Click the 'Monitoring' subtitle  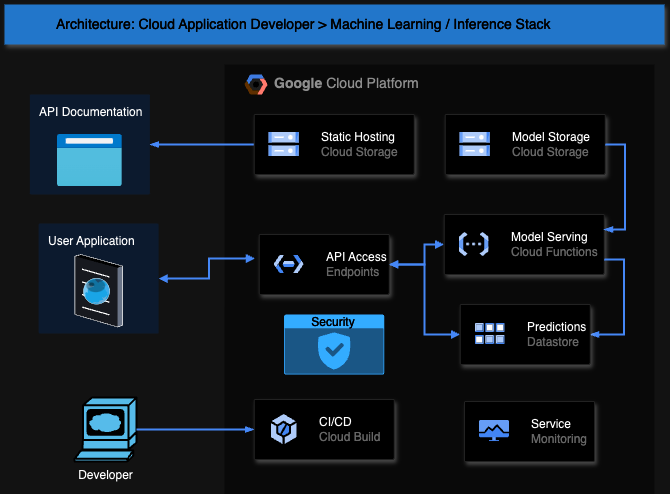558,439
